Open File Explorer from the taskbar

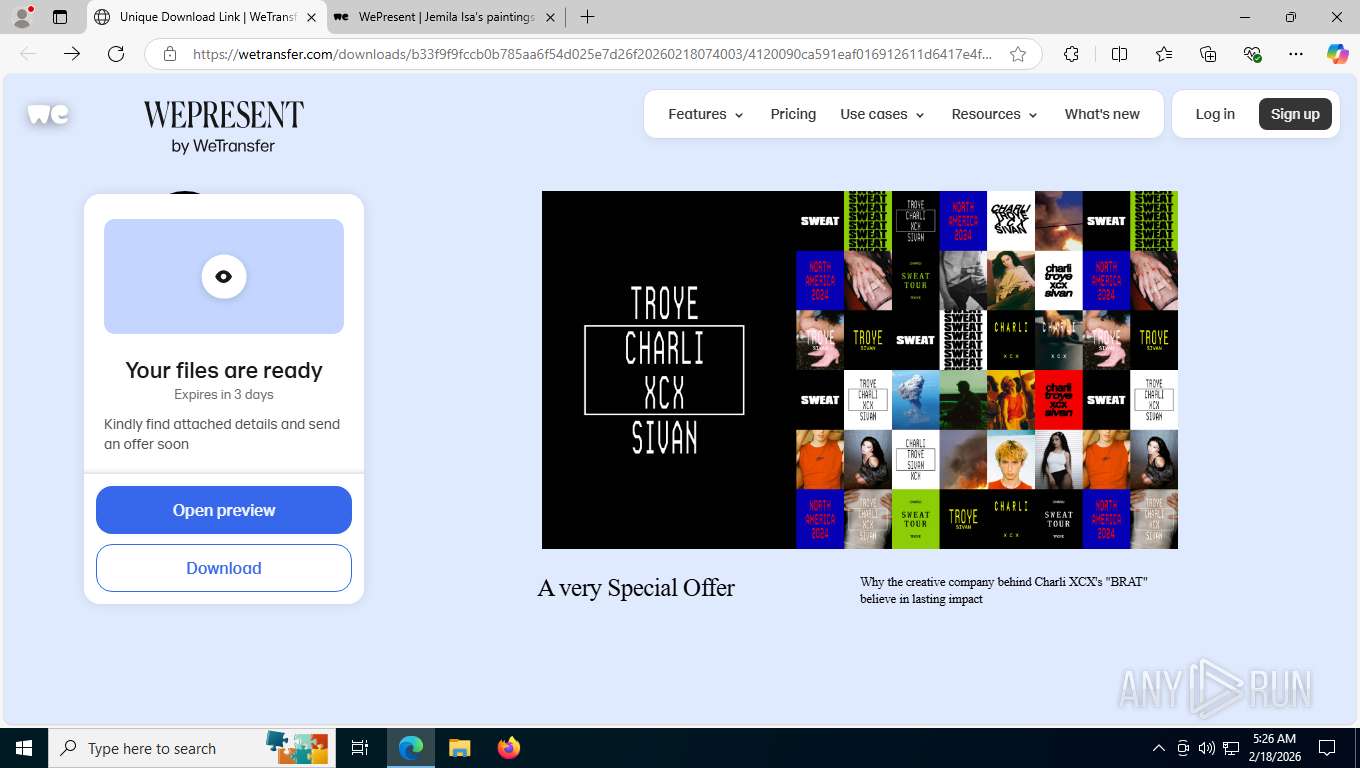click(x=459, y=748)
